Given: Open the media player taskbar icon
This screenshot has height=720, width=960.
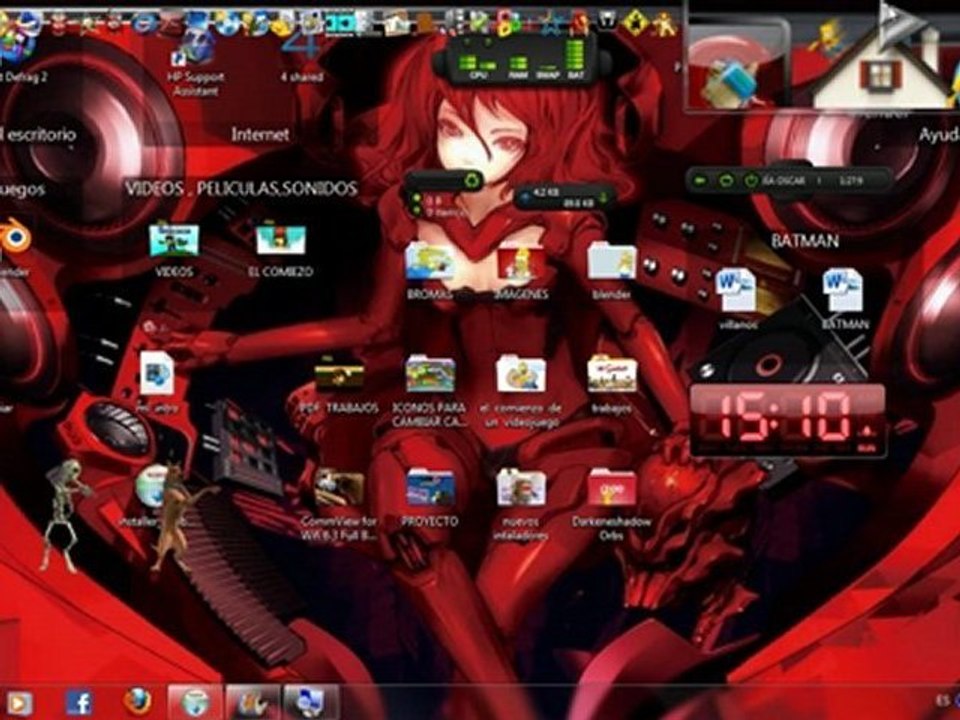Looking at the screenshot, I should [x=20, y=703].
